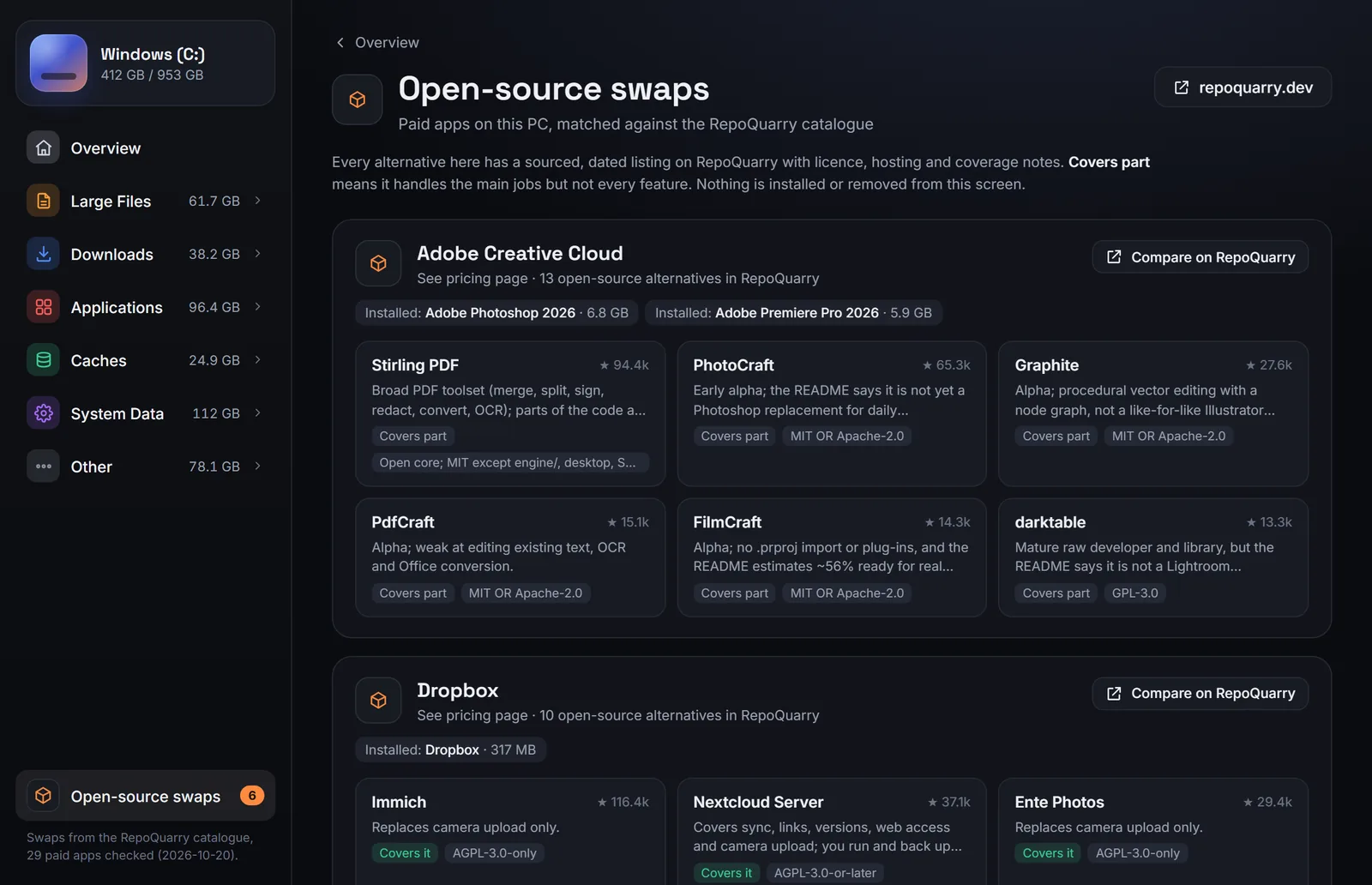Click the AGPL-3.0-only tag on Ente Photos
The image size is (1372, 885).
pyautogui.click(x=1137, y=853)
